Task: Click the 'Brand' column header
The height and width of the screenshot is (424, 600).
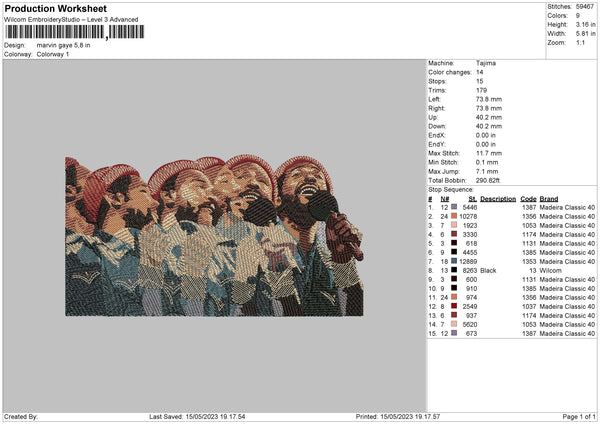Action: click(549, 199)
